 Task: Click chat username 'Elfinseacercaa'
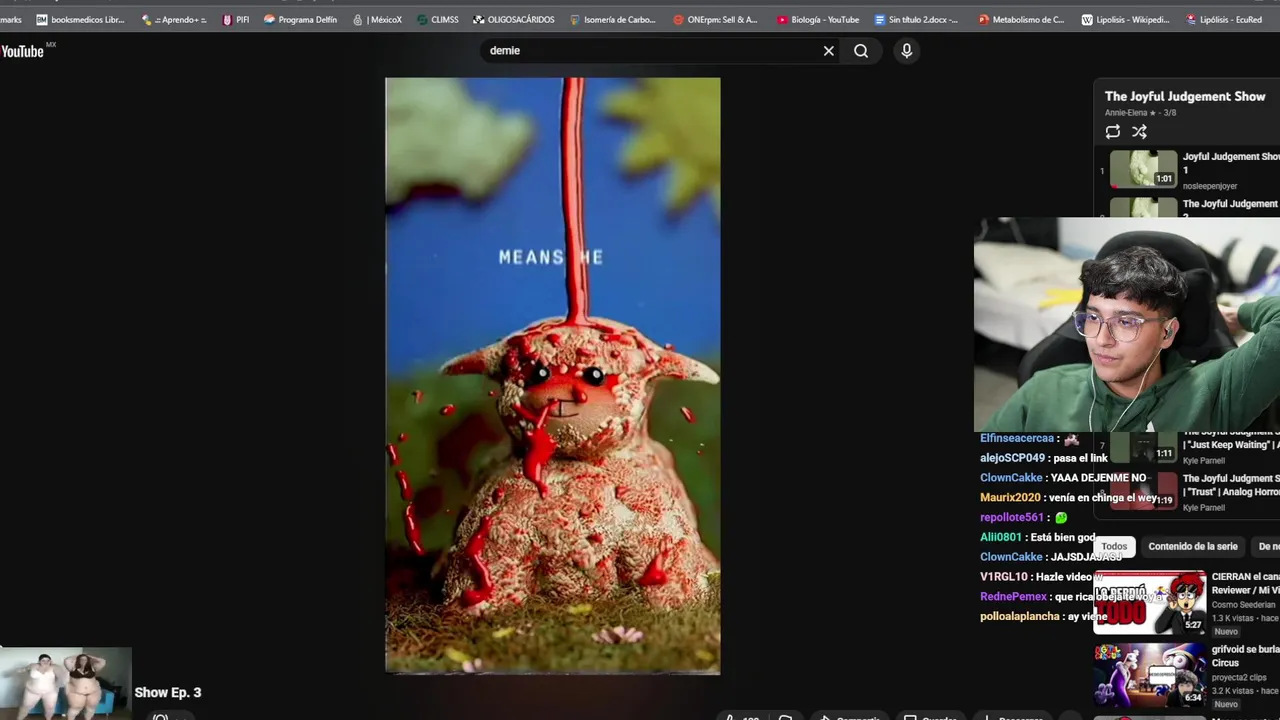(1017, 439)
